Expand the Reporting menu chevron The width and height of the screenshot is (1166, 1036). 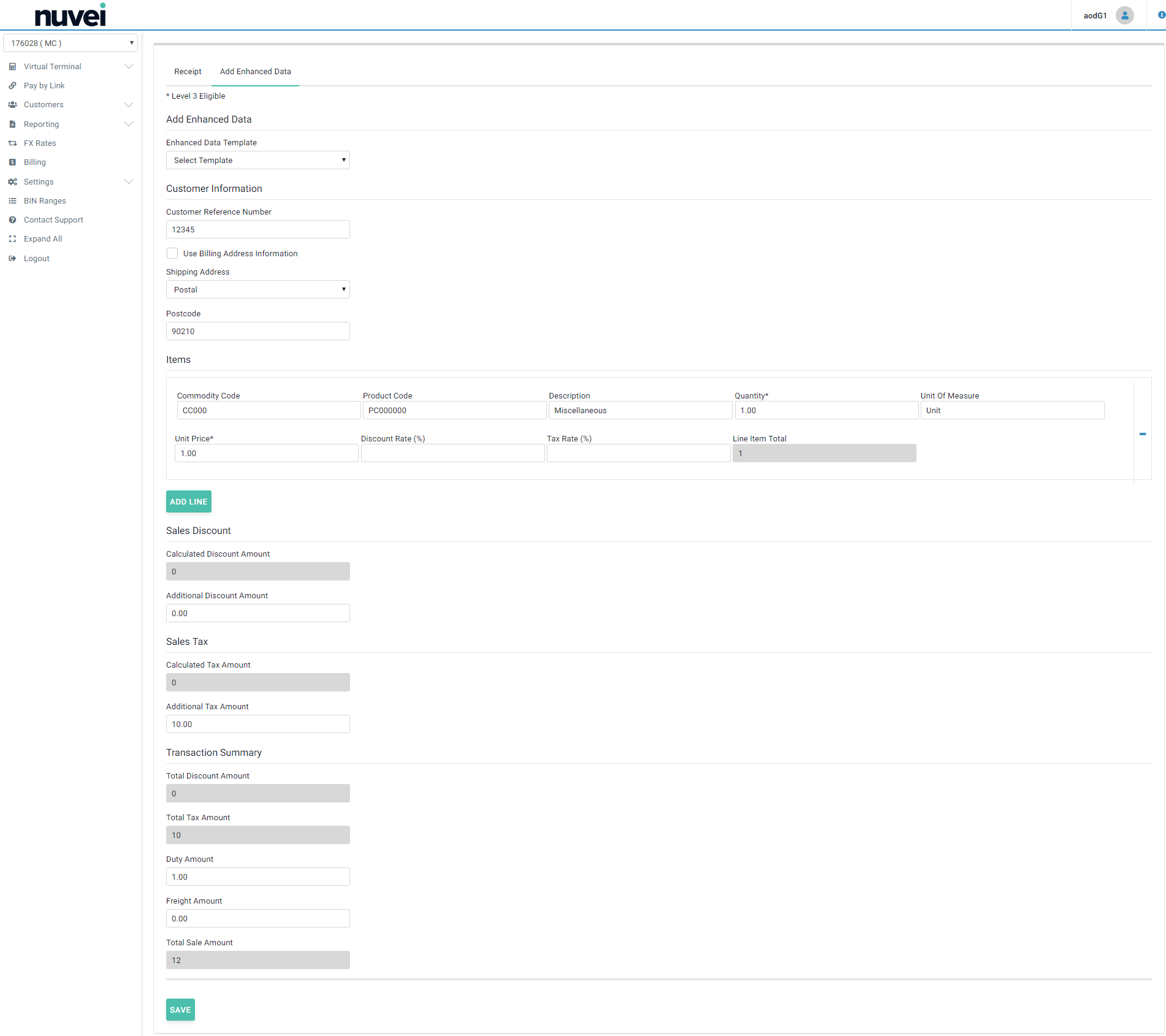129,124
